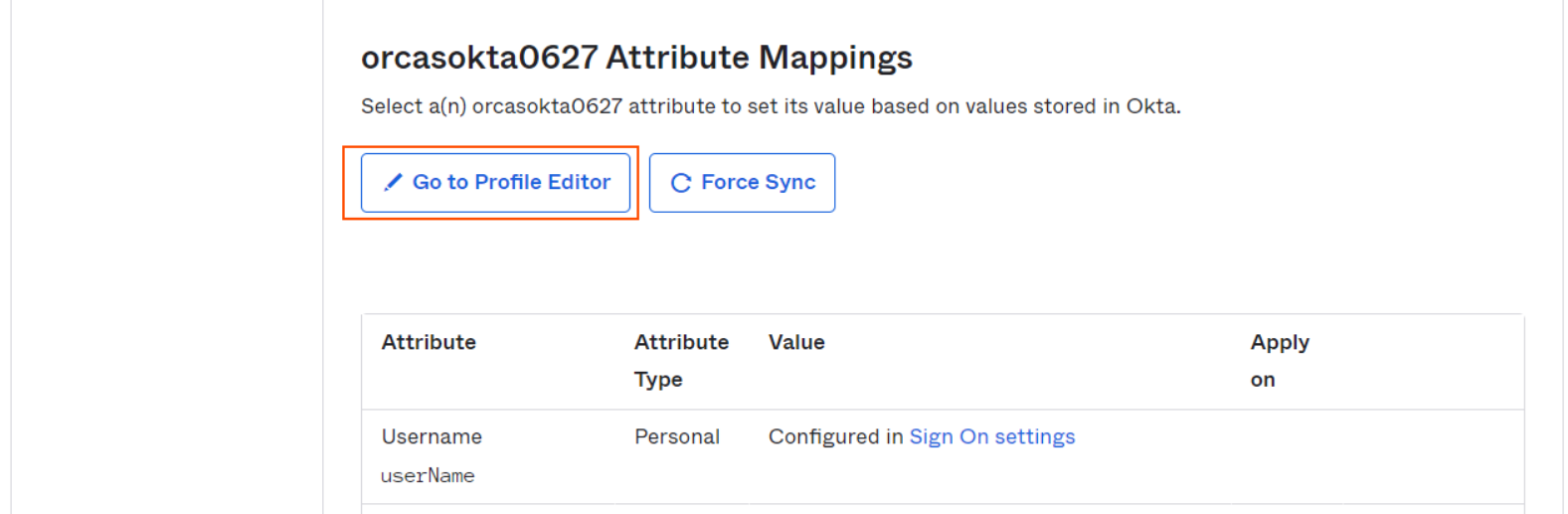The image size is (1568, 514).
Task: Click the 'Configured in' text in Value column
Action: tap(836, 436)
